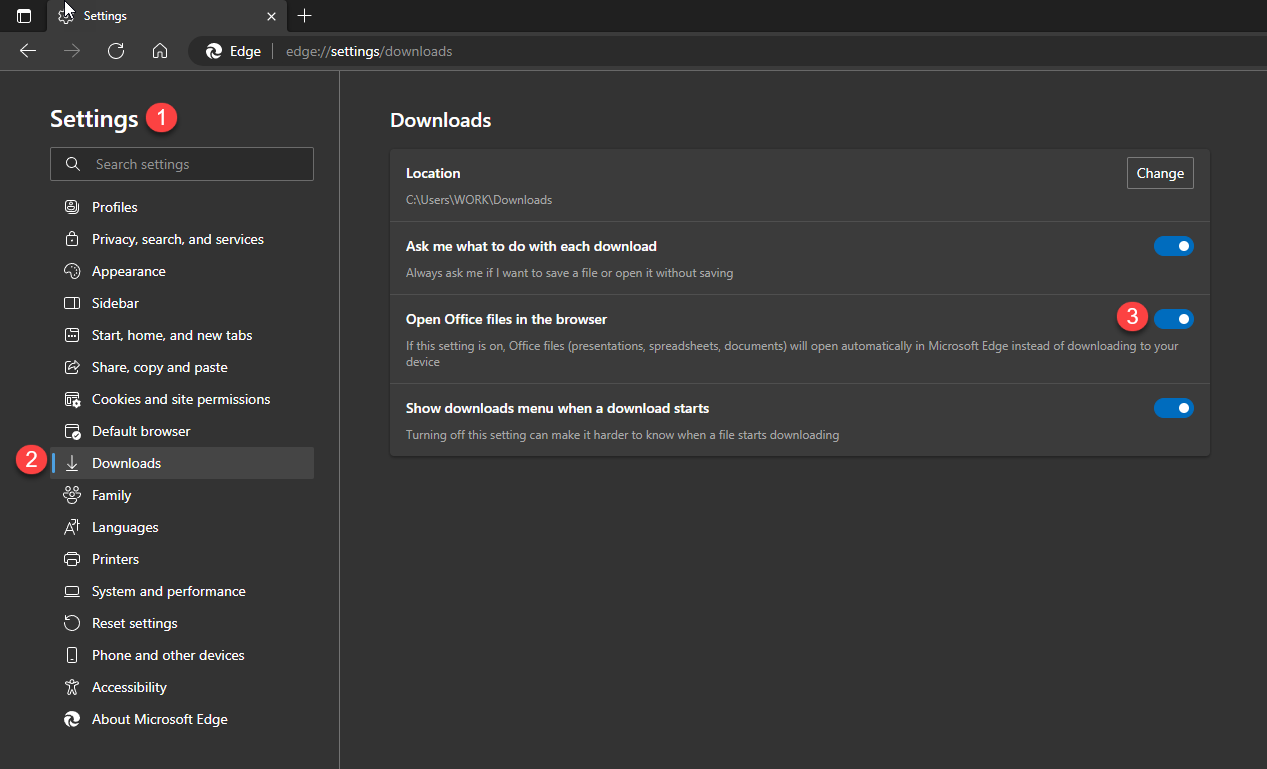Click the Downloads page heading
1267x769 pixels.
tap(441, 121)
